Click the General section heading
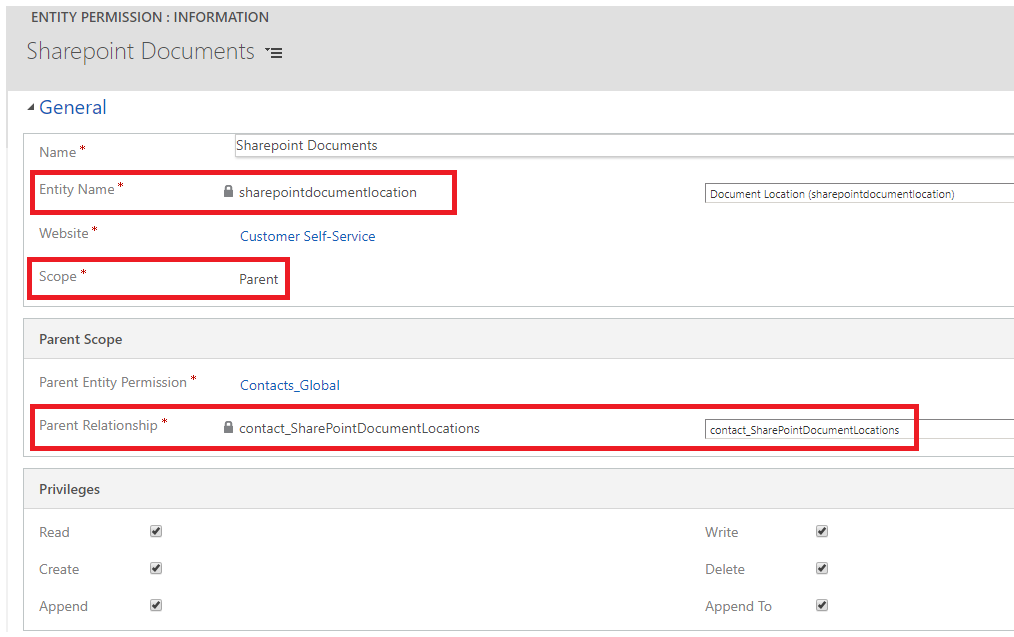 tap(72, 107)
